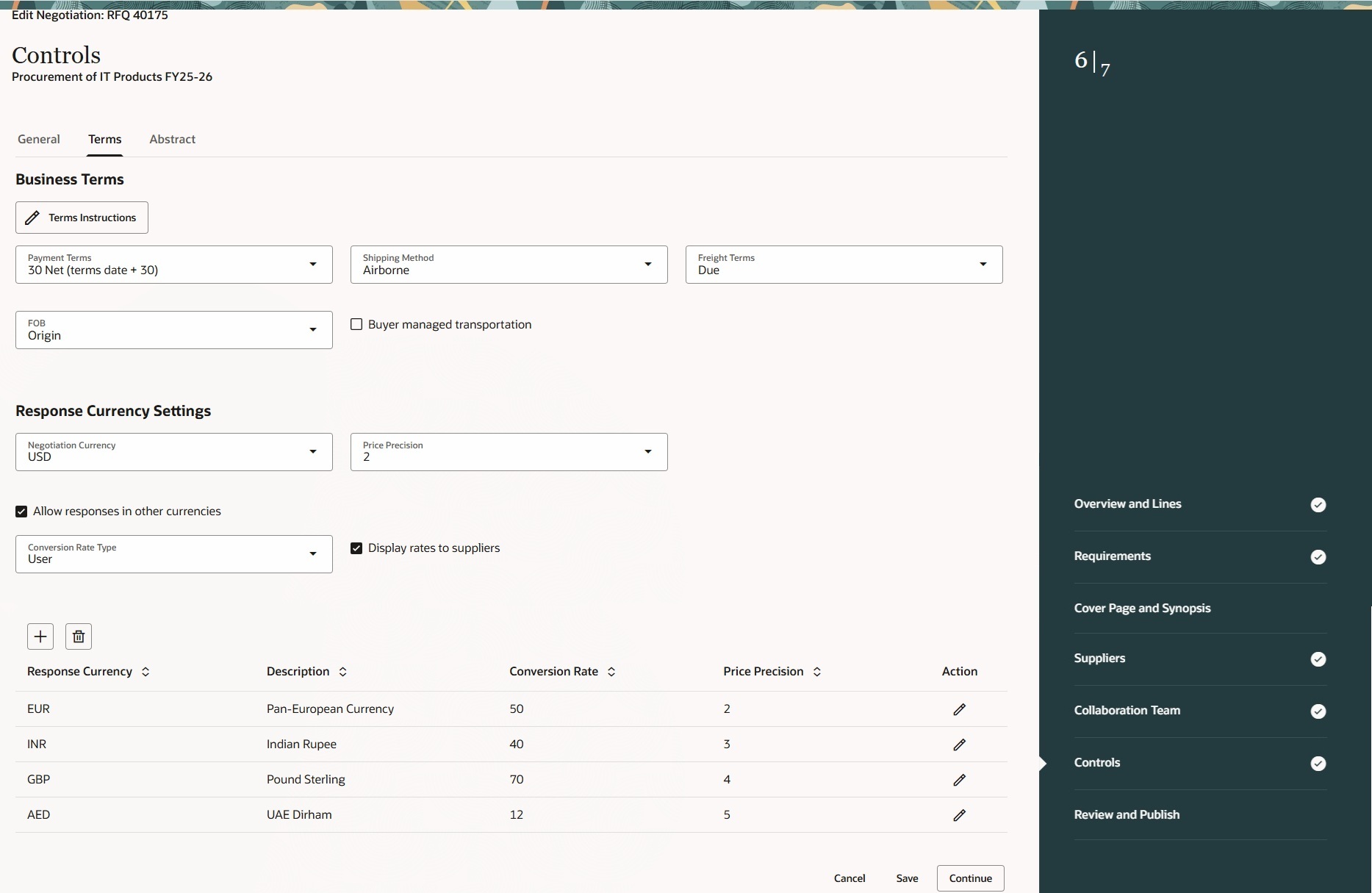
Task: Click the Save button
Action: 907,878
